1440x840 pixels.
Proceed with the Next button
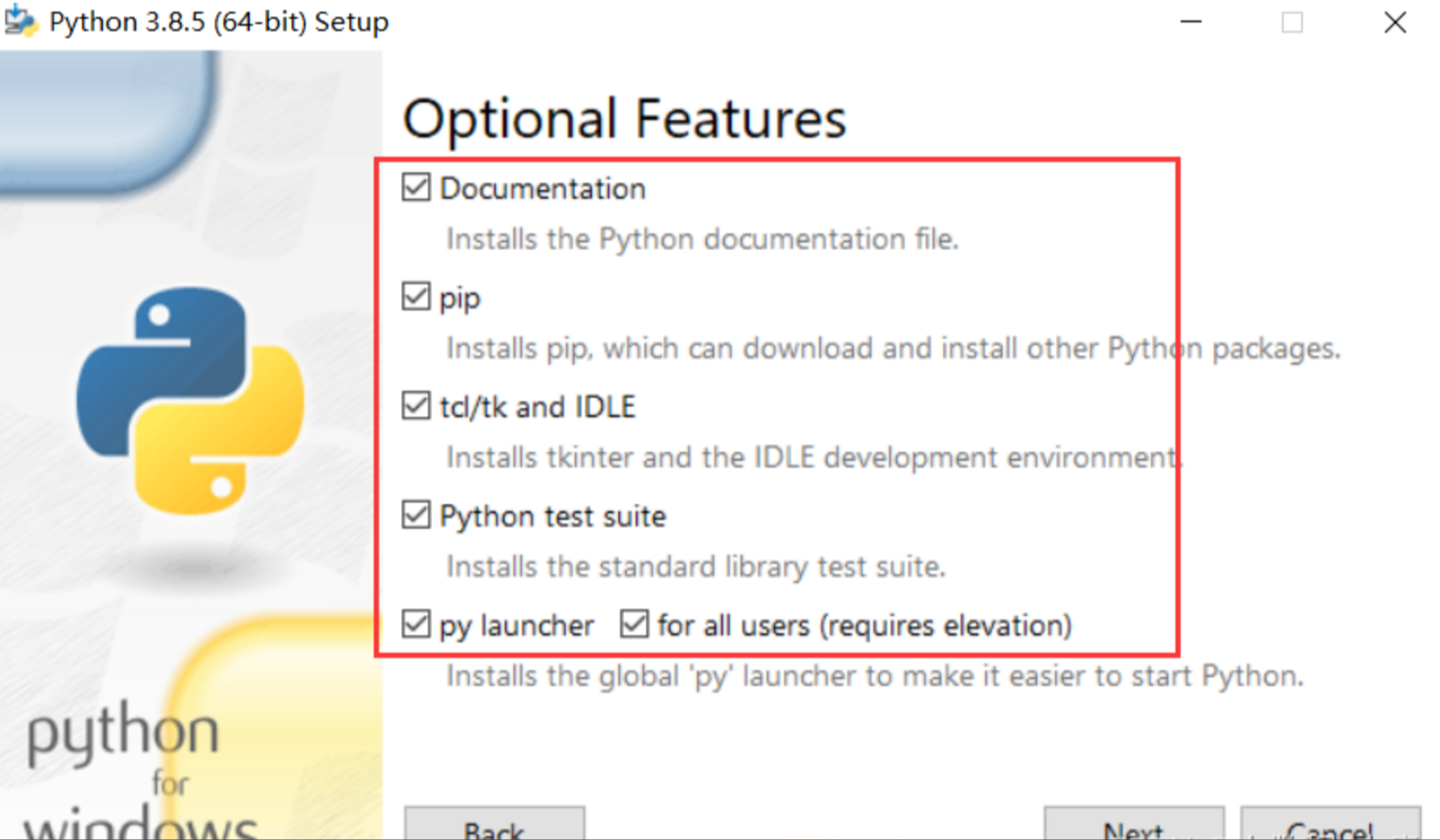[1133, 823]
